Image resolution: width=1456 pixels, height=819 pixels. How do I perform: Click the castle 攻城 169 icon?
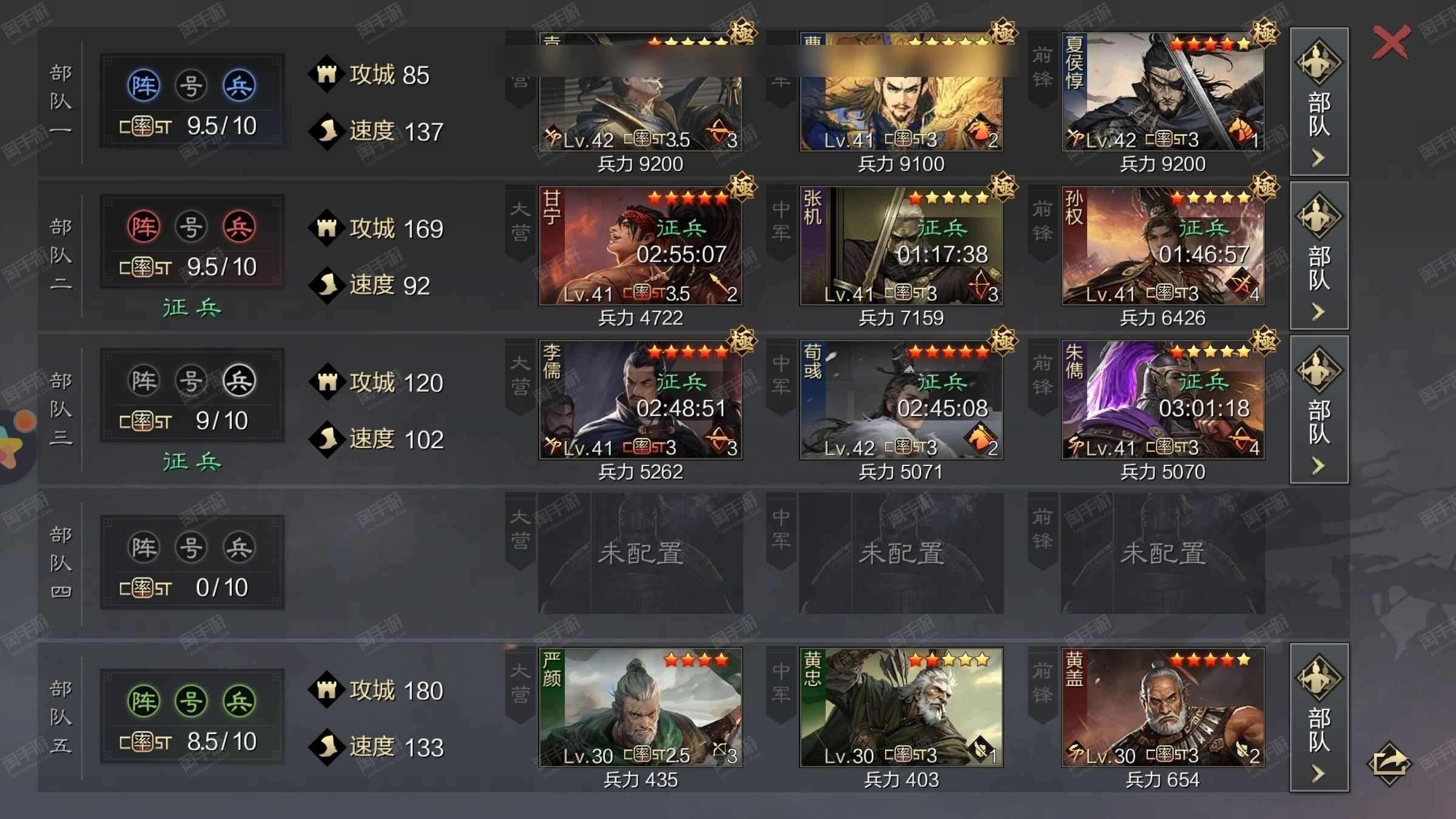tap(327, 228)
